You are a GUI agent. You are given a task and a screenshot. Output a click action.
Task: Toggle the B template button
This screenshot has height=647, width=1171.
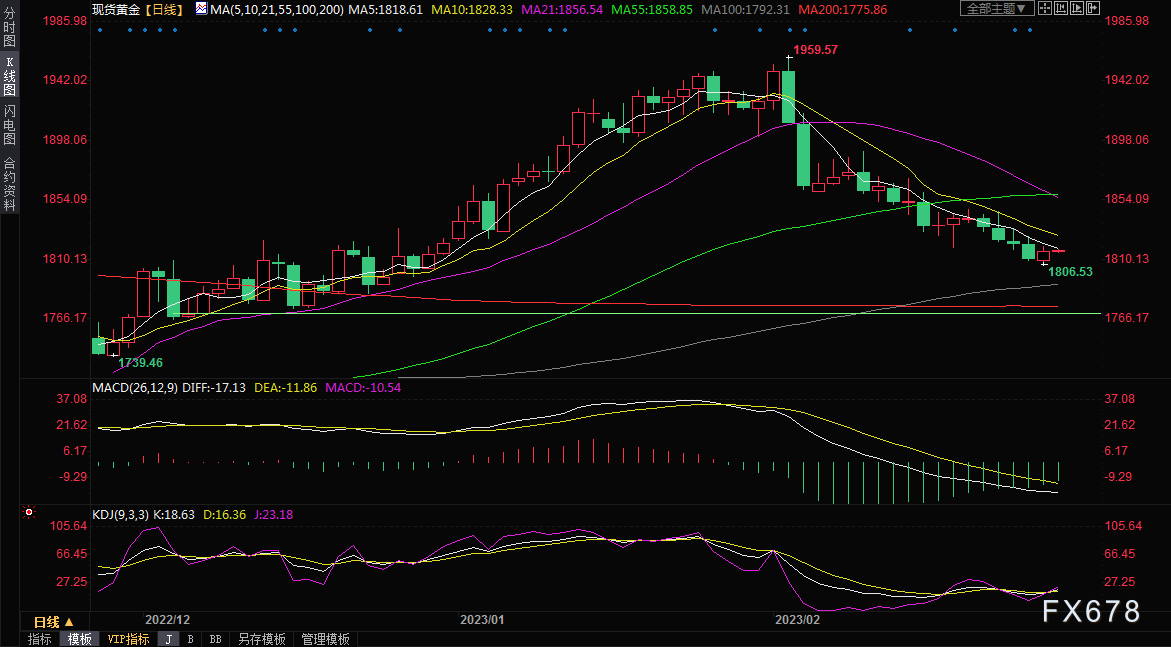click(190, 639)
